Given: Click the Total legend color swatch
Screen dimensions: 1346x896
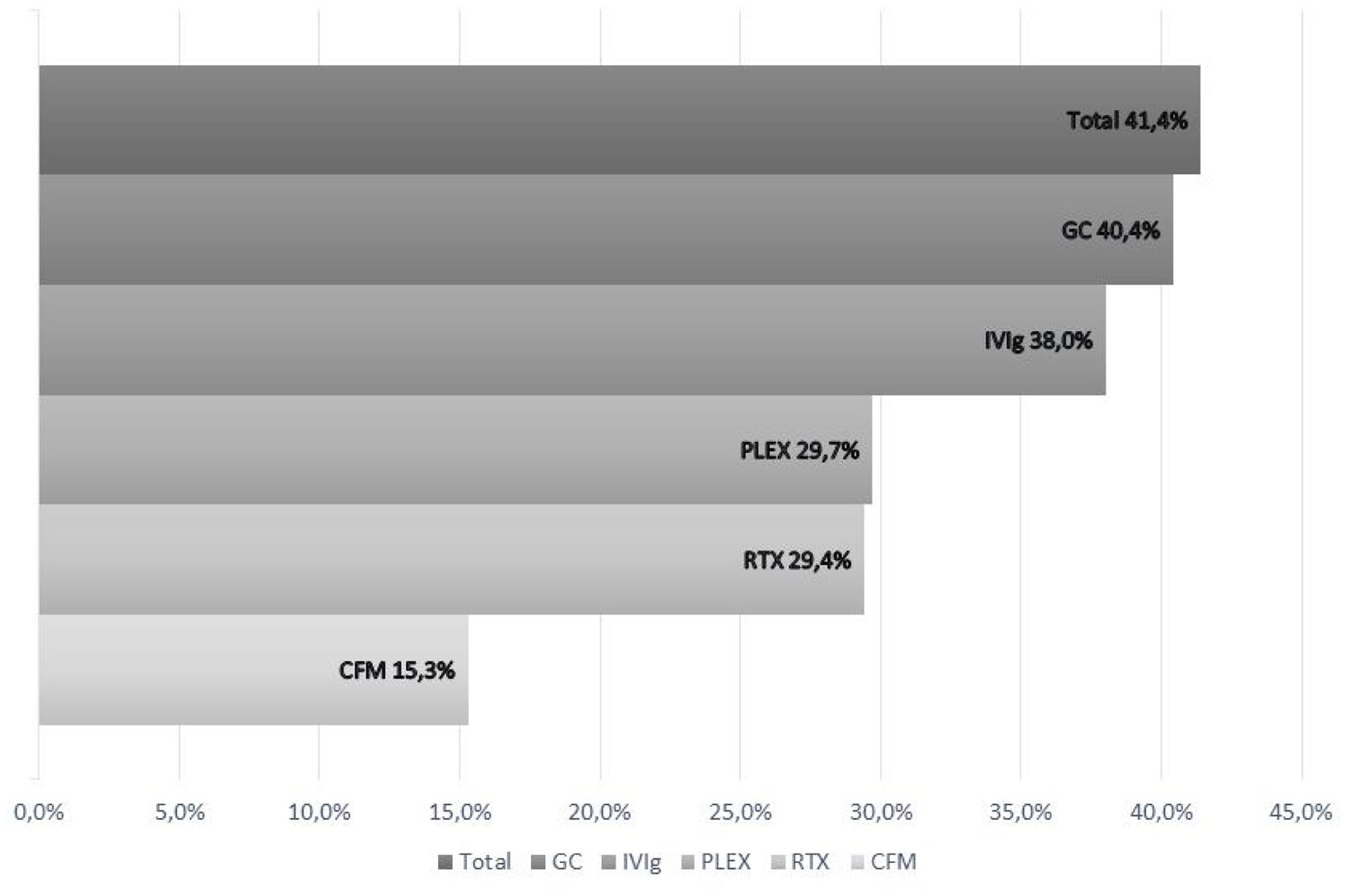Looking at the screenshot, I should coord(445,863).
